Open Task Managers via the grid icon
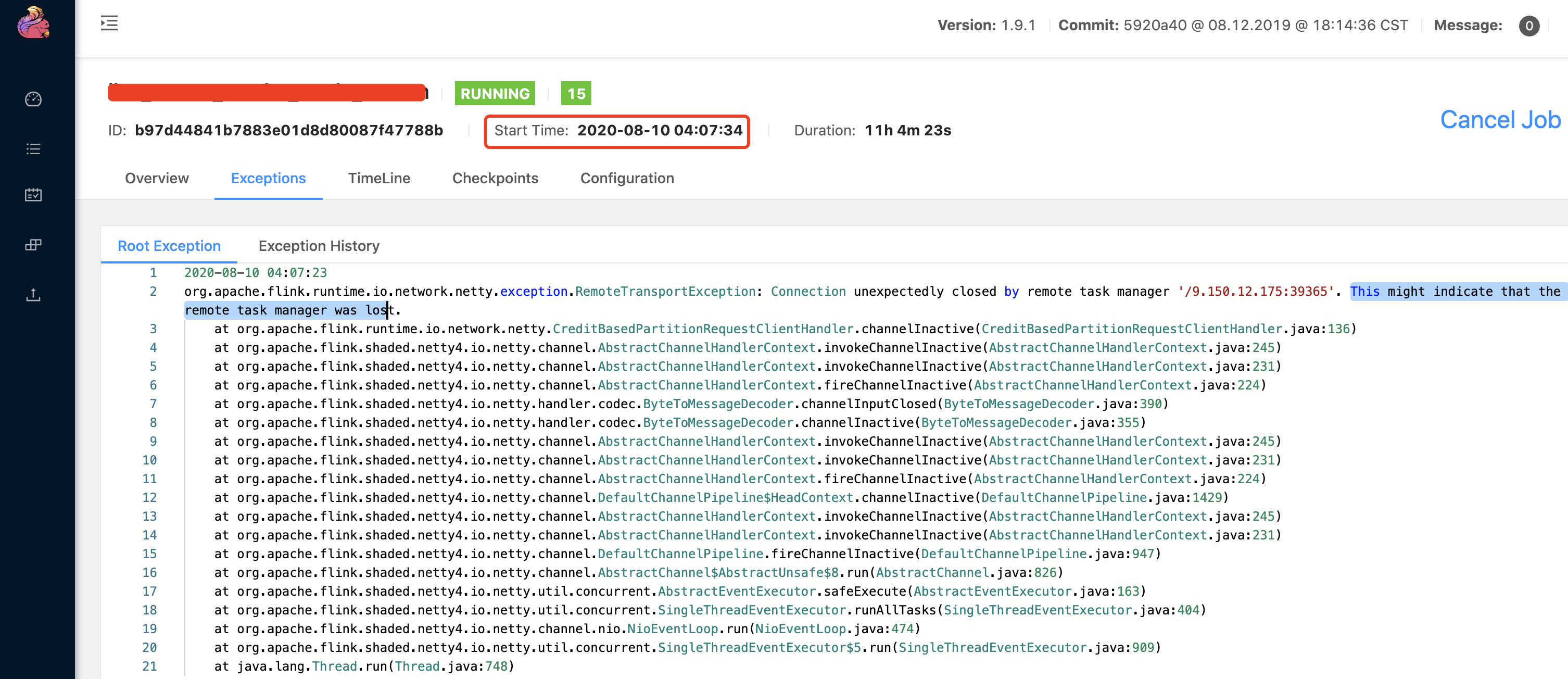 click(x=33, y=245)
